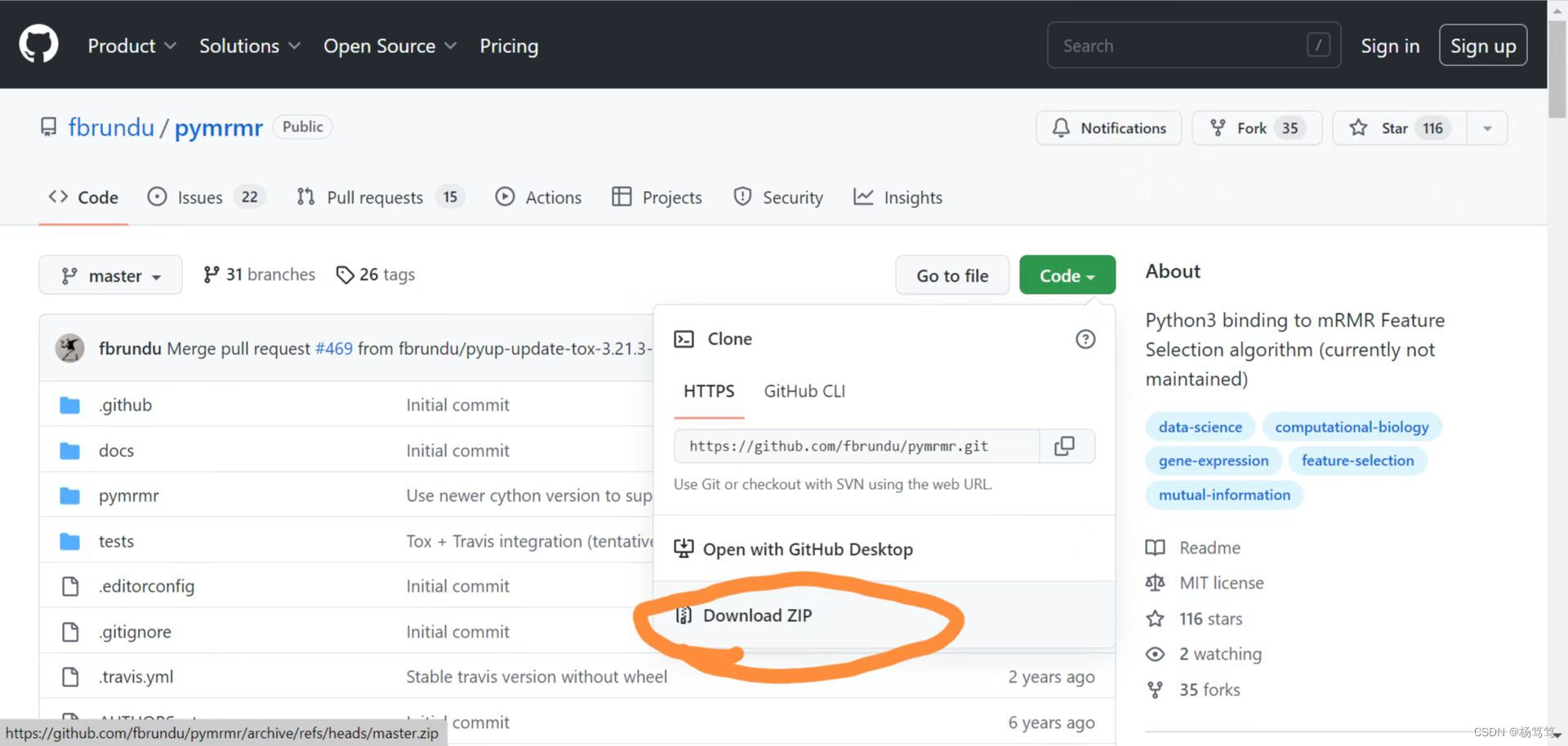Open the .editorconfig file

point(146,586)
